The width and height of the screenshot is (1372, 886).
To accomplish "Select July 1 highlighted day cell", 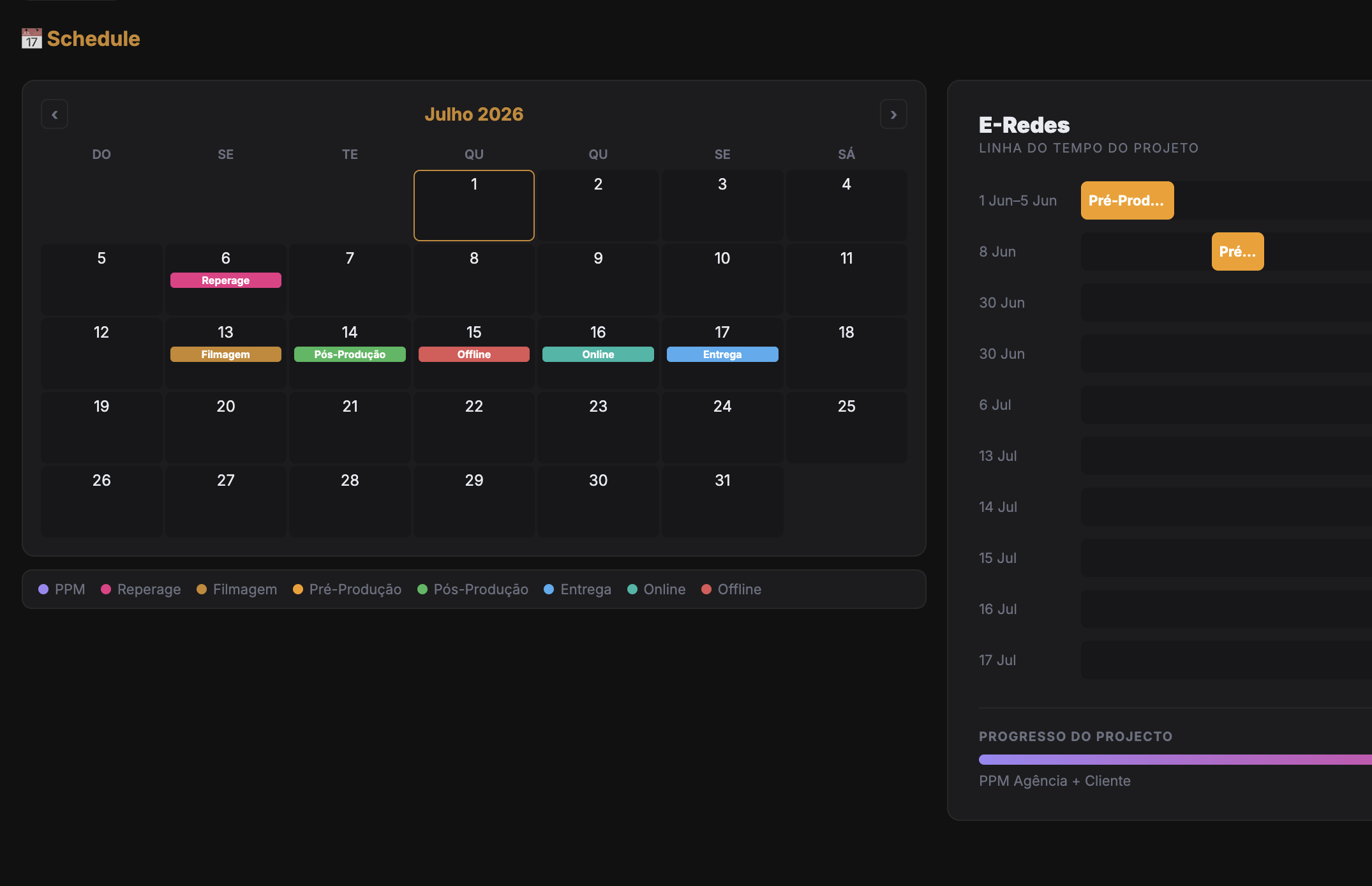I will [x=474, y=206].
